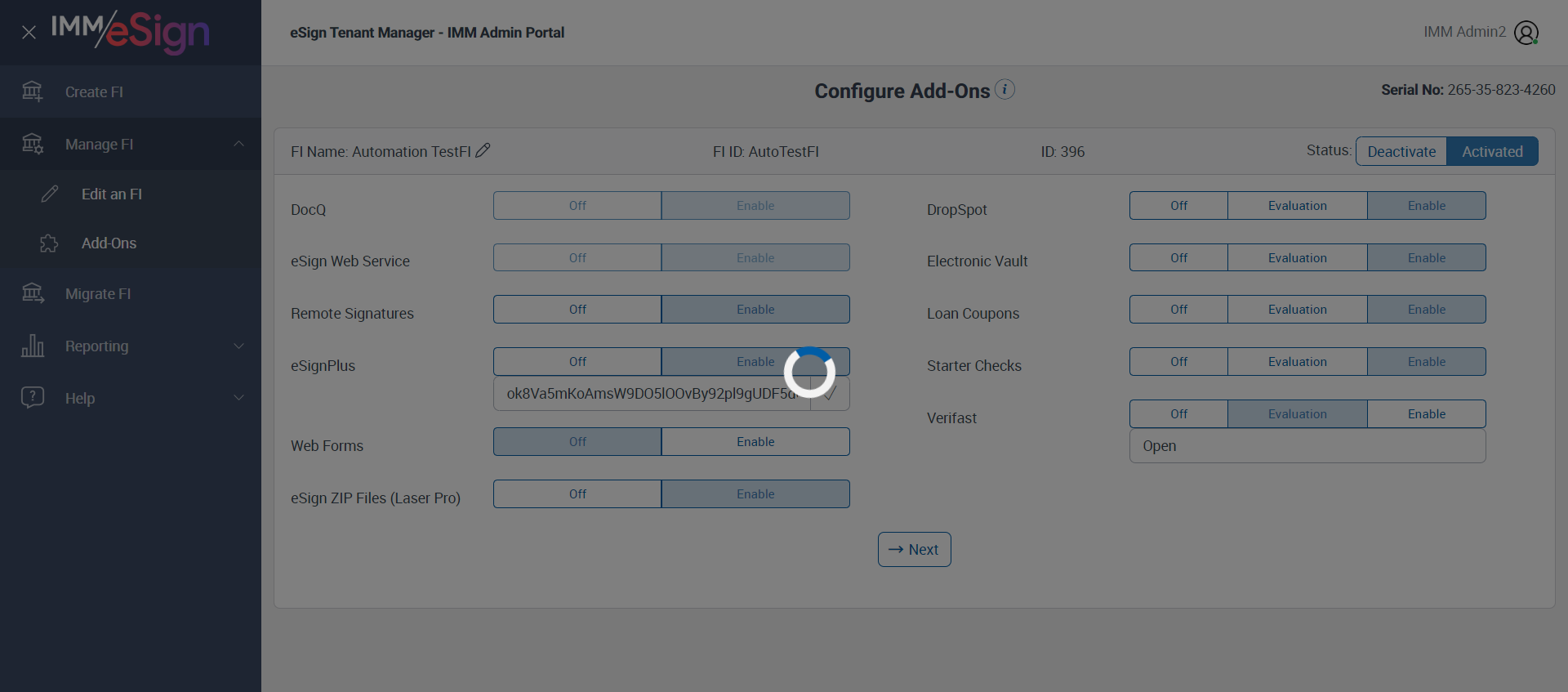The width and height of the screenshot is (1568, 692).
Task: Turn Loan Coupons Off
Action: pyautogui.click(x=1178, y=310)
